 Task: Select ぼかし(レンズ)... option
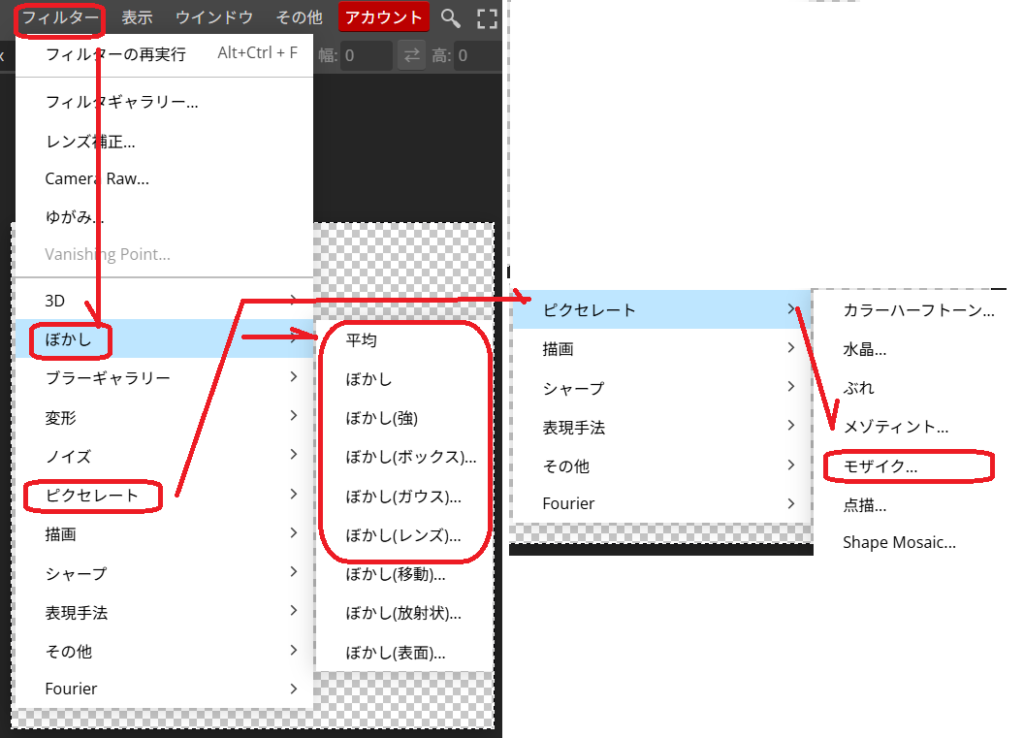(404, 536)
